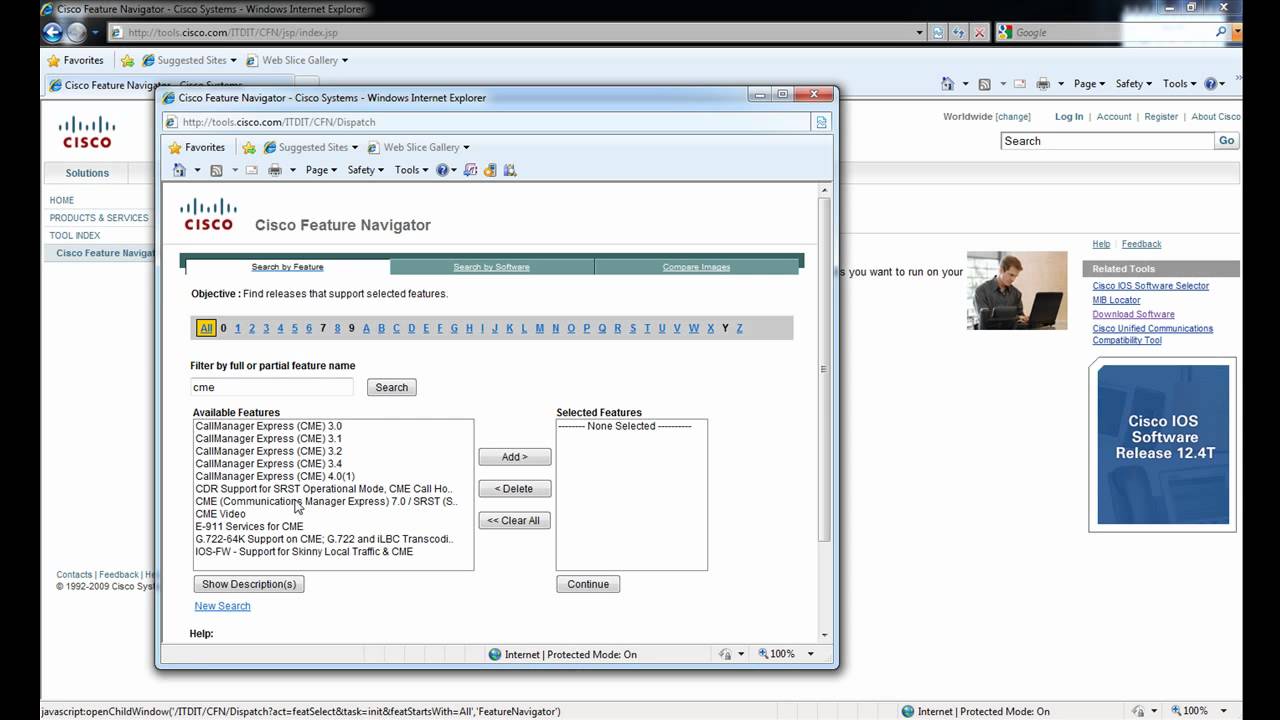Open Safety menu in main window toolbar
The image size is (1280, 720).
coord(1134,84)
